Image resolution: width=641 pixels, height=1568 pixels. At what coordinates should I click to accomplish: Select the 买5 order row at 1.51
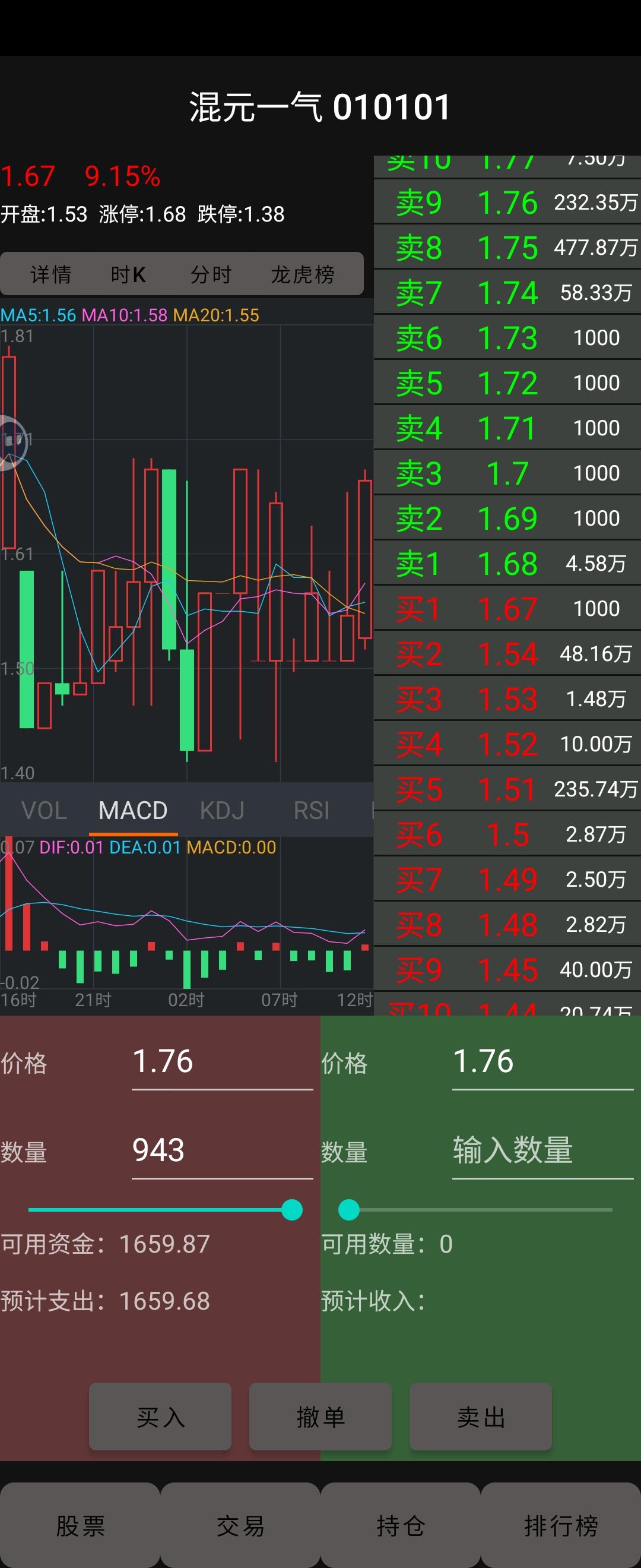click(x=507, y=788)
